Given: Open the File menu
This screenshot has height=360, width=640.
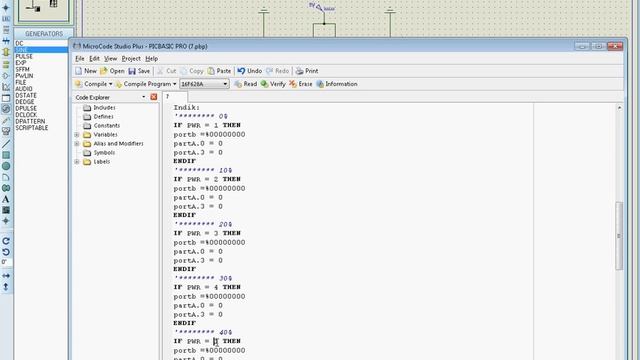Looking at the screenshot, I should click(80, 59).
